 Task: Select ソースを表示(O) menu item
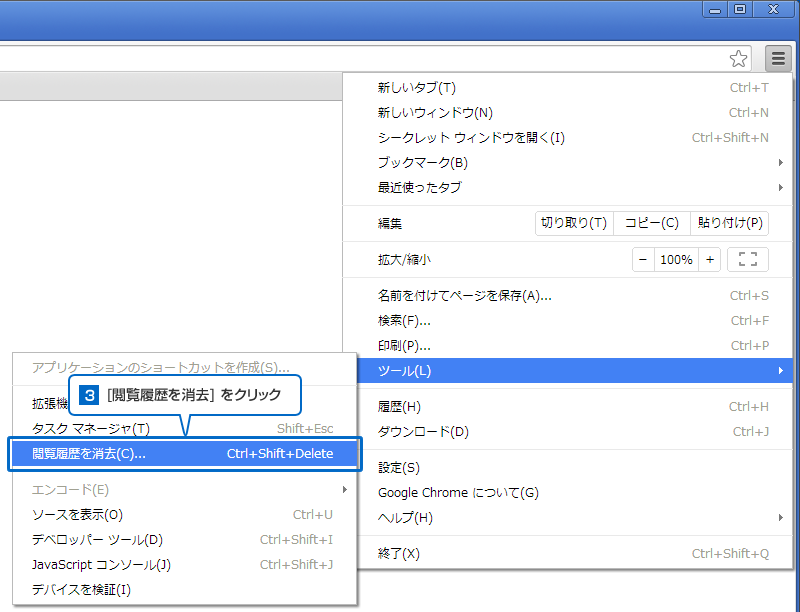click(x=78, y=515)
